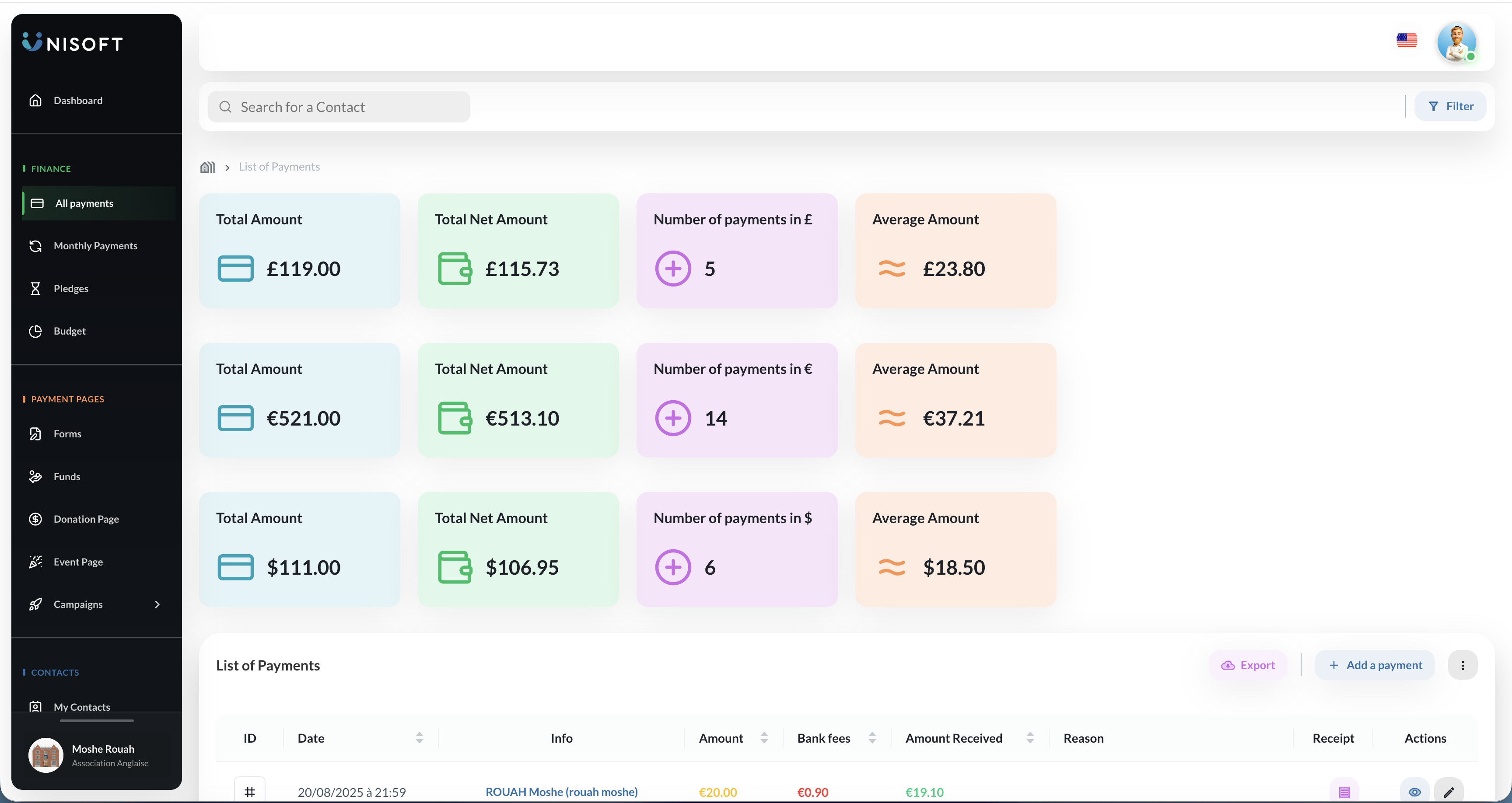The image size is (1512, 803).
Task: View payment details with eye icon
Action: coord(1414,792)
